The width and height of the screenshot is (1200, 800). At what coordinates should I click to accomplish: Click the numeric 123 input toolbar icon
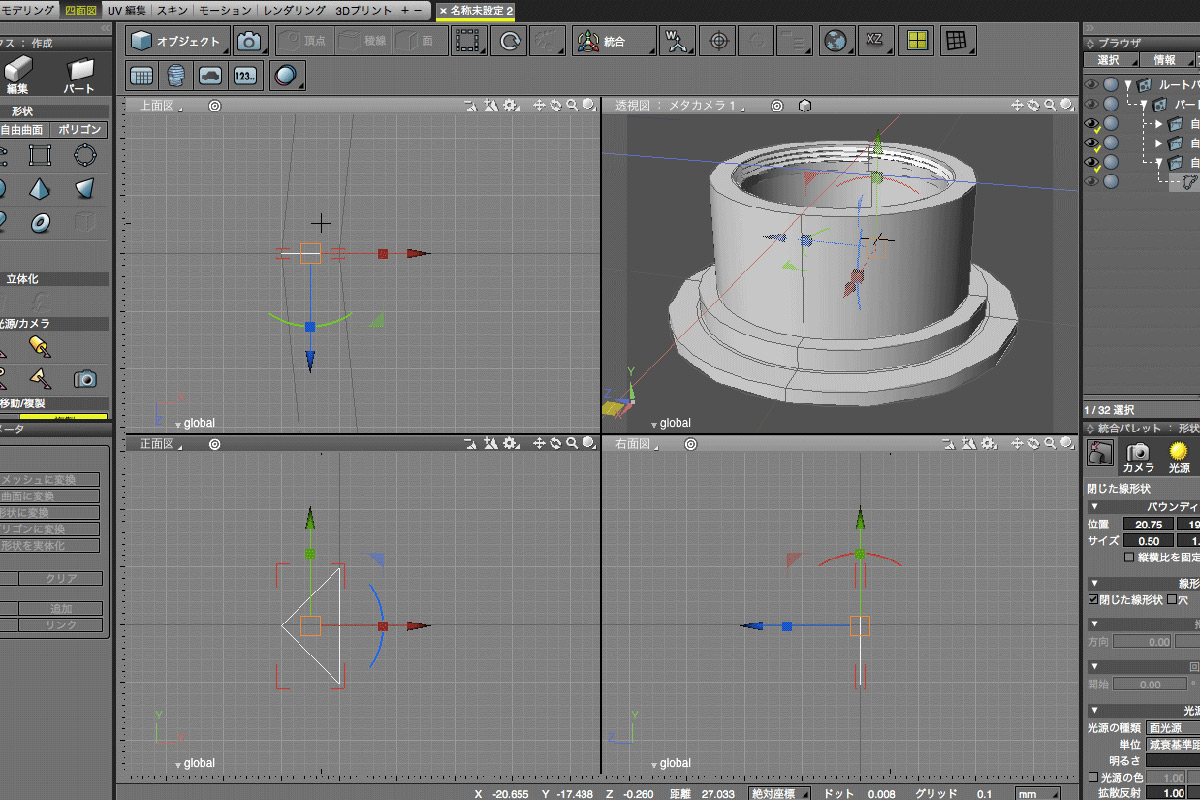pos(244,75)
